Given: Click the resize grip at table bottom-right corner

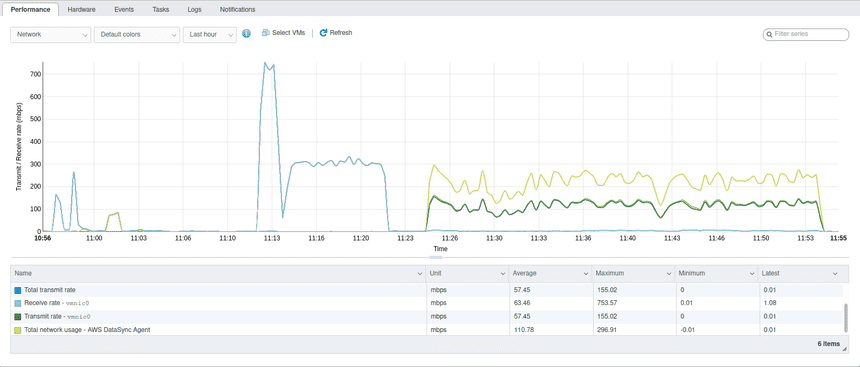Looking at the screenshot, I should [845, 349].
